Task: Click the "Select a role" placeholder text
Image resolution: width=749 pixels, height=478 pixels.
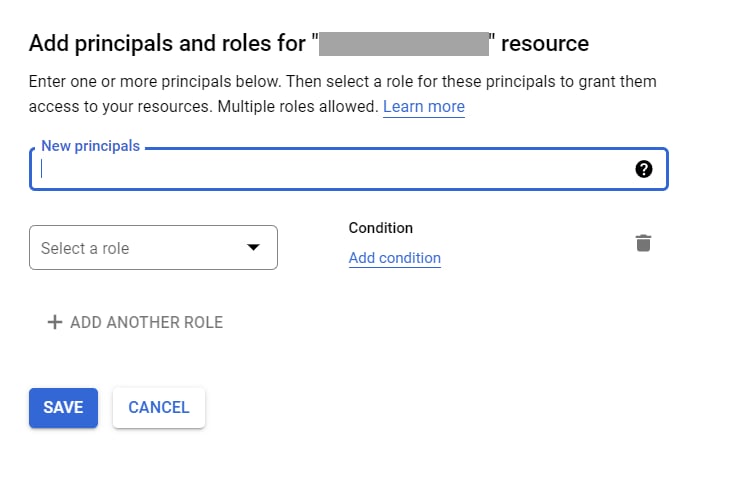Action: click(x=85, y=248)
